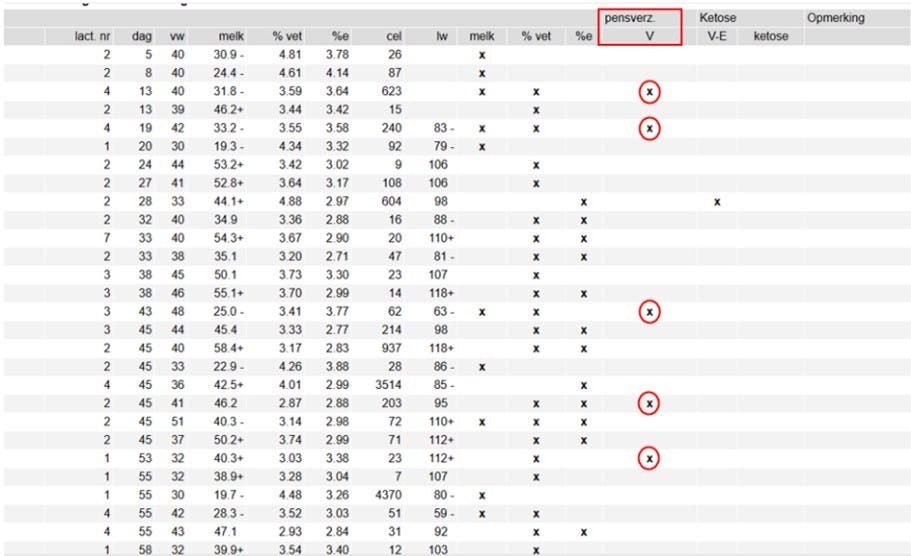Click the milk value '22.9 -'

pos(228,367)
